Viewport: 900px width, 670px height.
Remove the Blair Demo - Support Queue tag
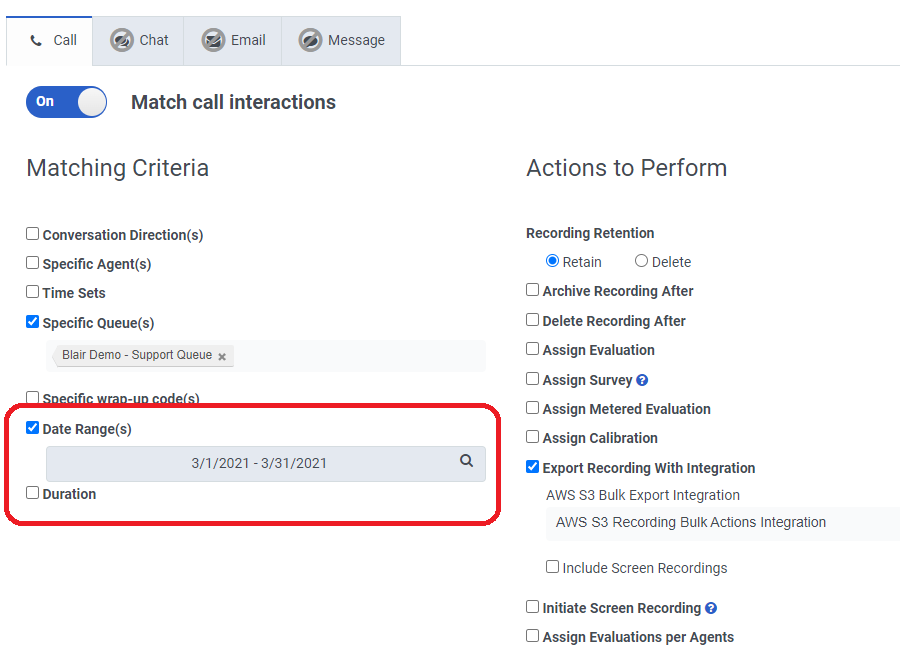(x=222, y=356)
